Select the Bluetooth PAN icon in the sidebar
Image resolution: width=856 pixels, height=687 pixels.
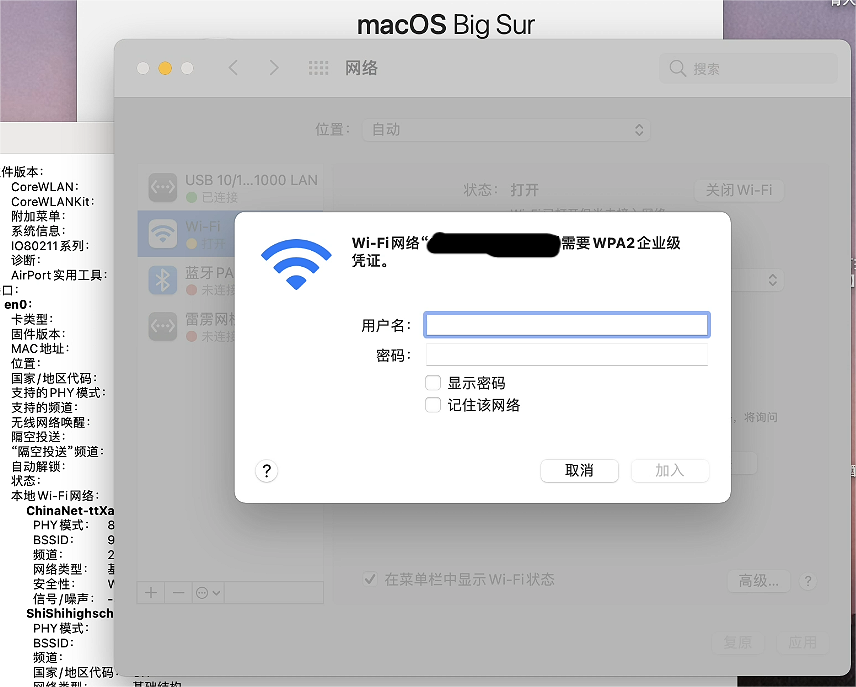pyautogui.click(x=163, y=280)
